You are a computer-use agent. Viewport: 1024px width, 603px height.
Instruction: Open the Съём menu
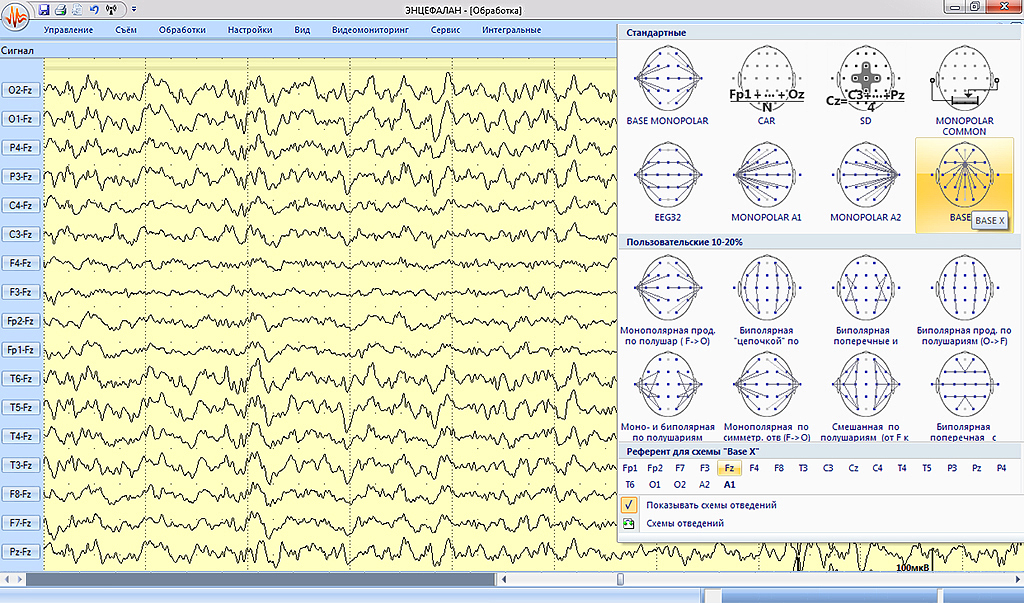coord(126,29)
